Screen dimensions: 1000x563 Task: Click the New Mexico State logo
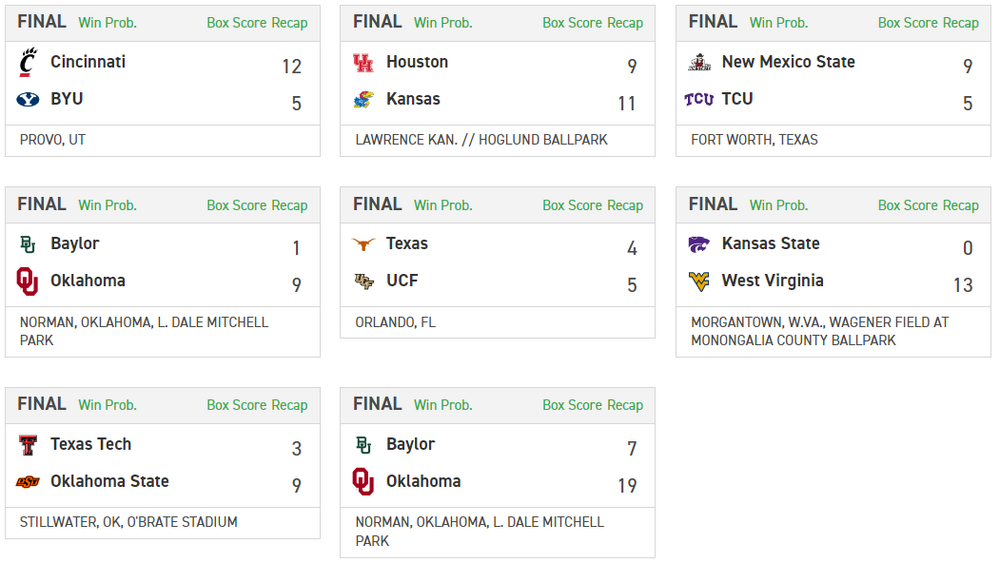point(699,62)
